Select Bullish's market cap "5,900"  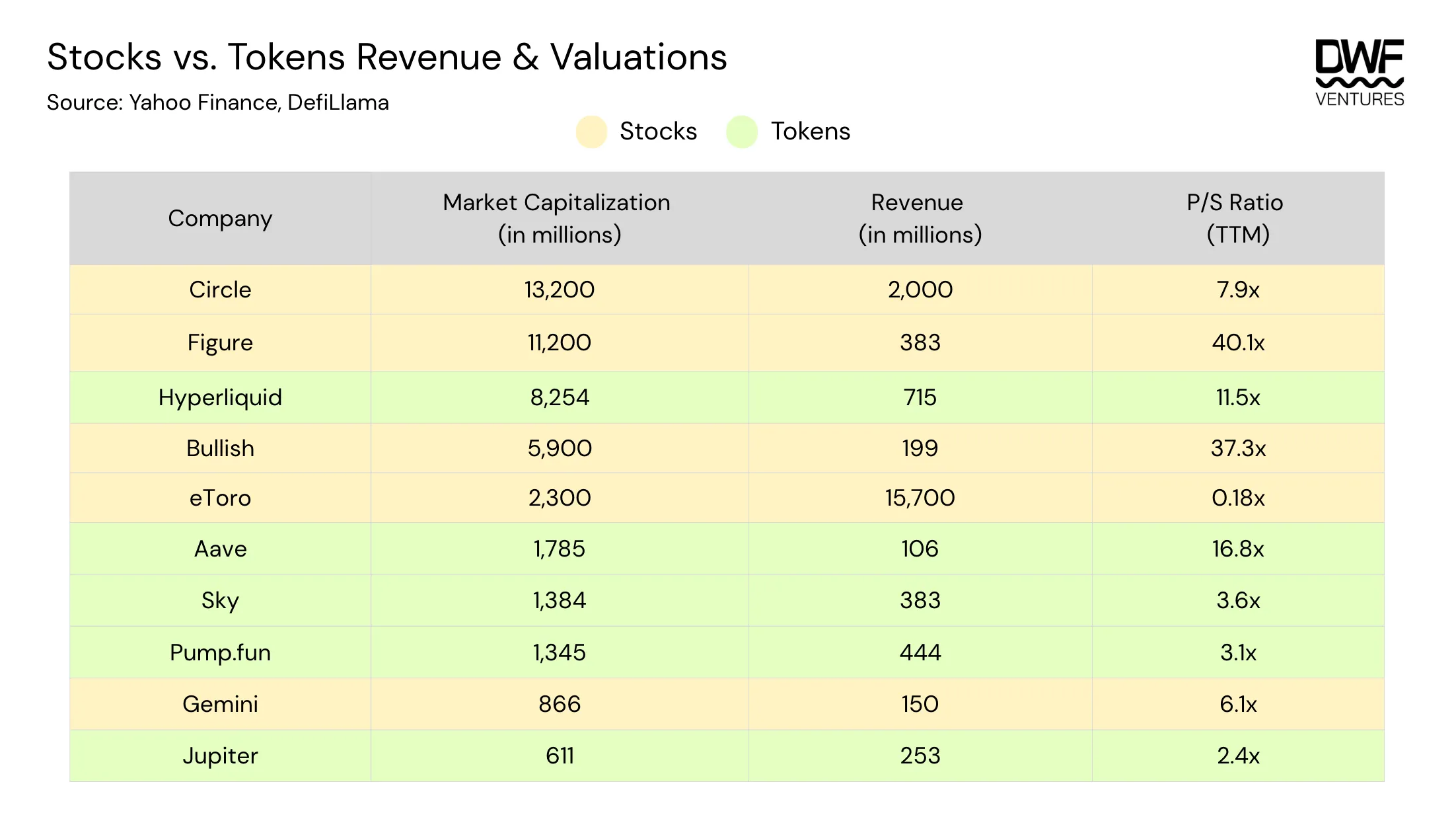pyautogui.click(x=560, y=448)
